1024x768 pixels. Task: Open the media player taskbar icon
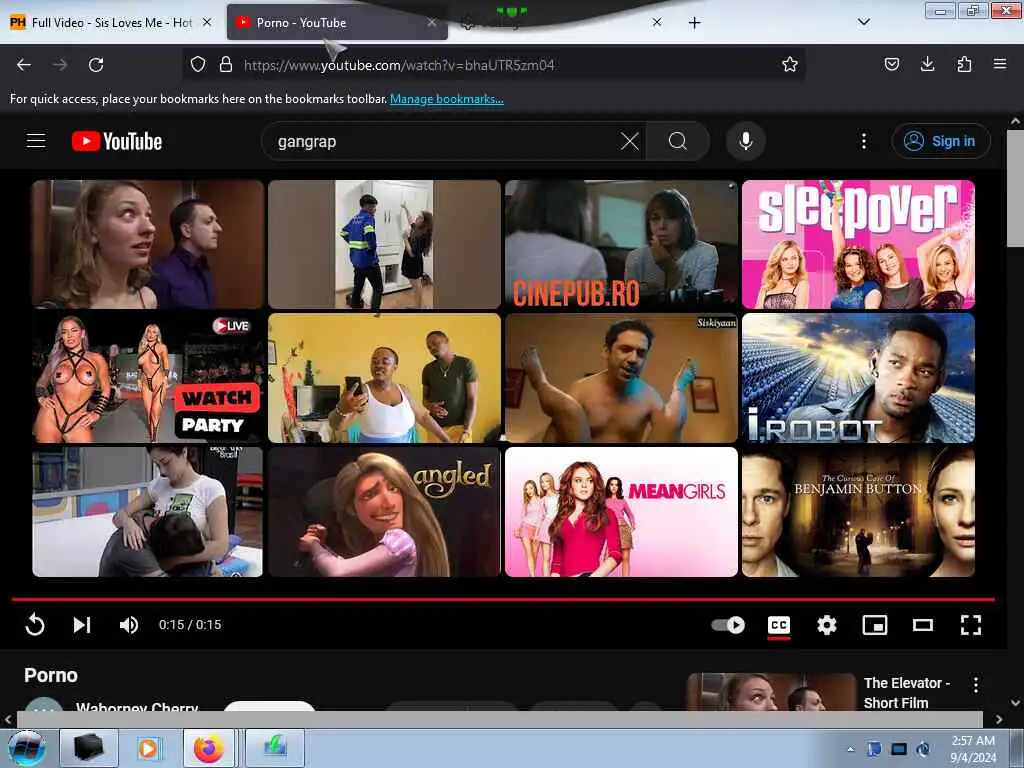[148, 748]
